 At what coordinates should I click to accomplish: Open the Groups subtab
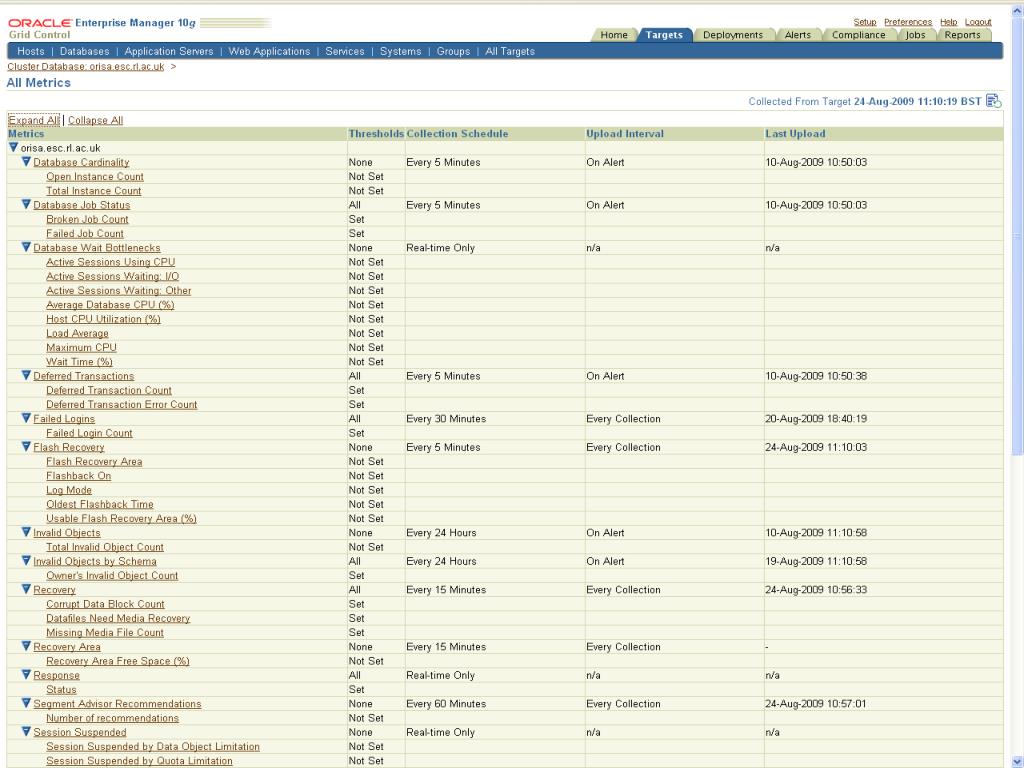(x=453, y=52)
